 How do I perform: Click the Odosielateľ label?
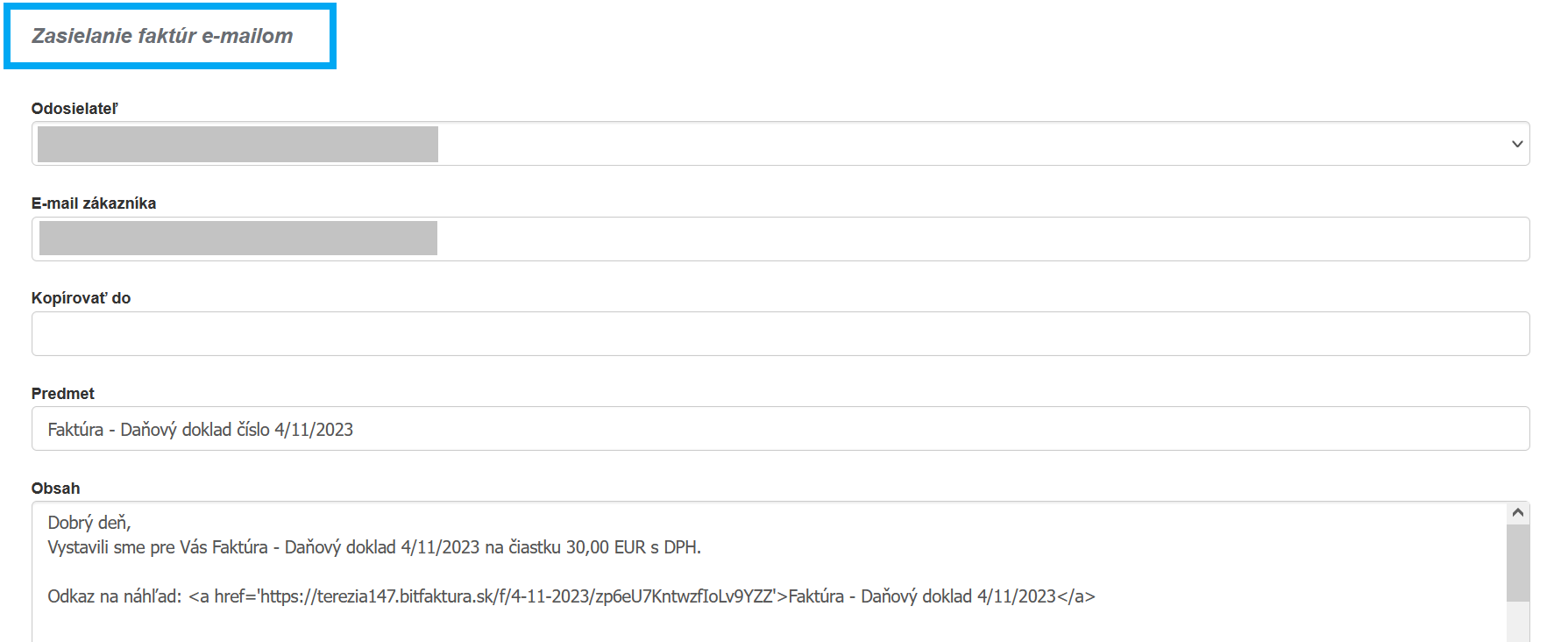[74, 109]
